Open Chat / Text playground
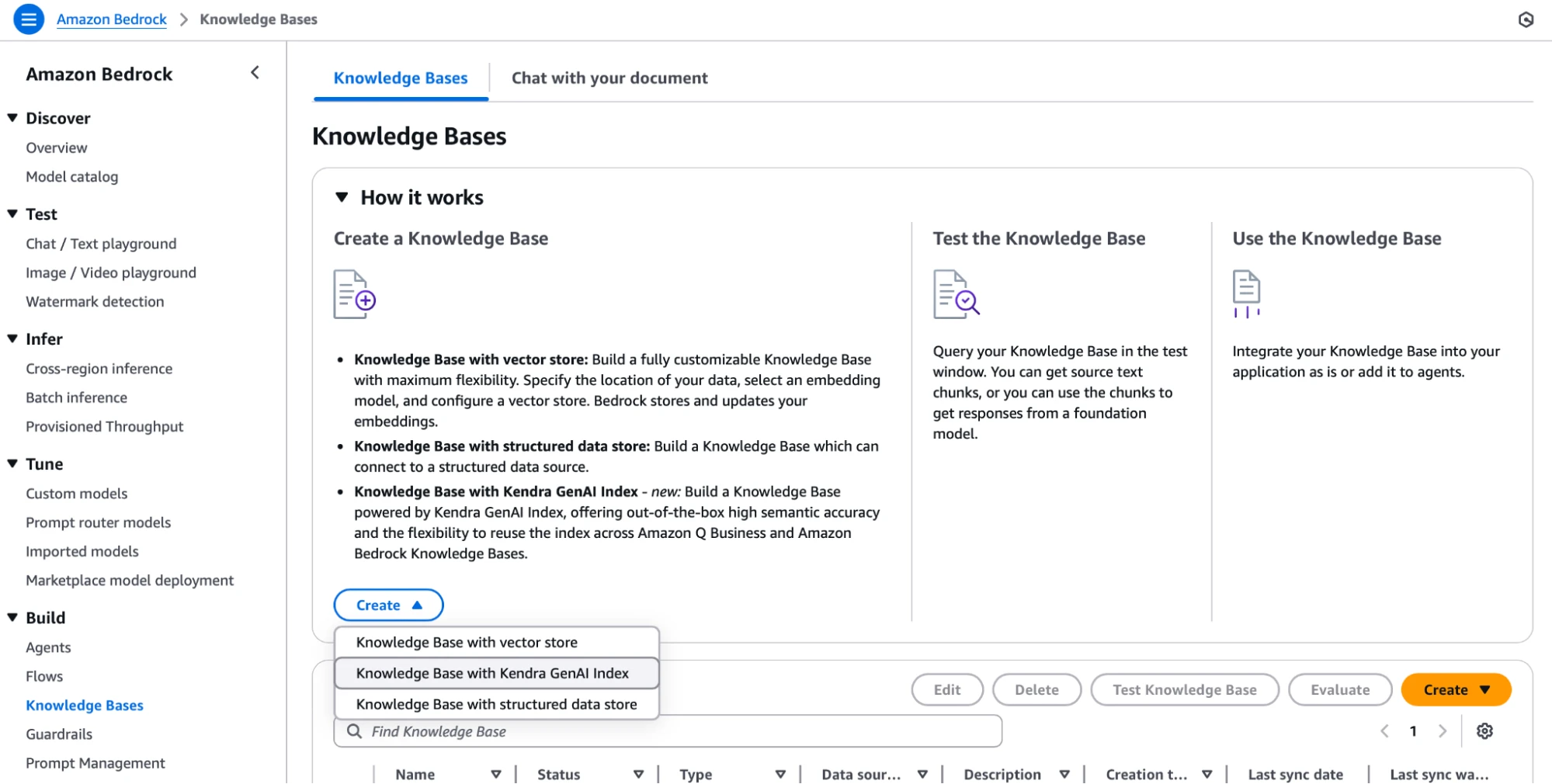The image size is (1552, 784). pos(101,245)
